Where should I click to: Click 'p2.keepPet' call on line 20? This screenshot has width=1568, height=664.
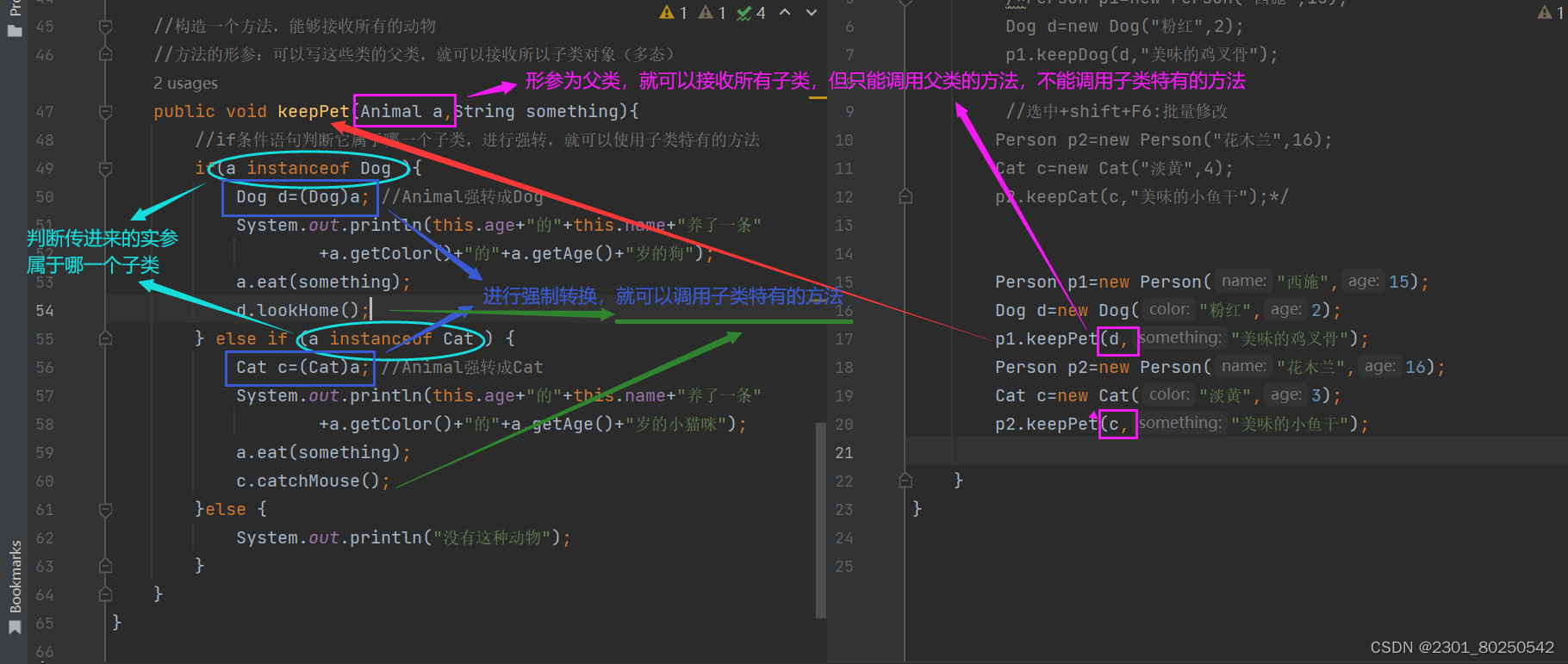[x=1047, y=425]
